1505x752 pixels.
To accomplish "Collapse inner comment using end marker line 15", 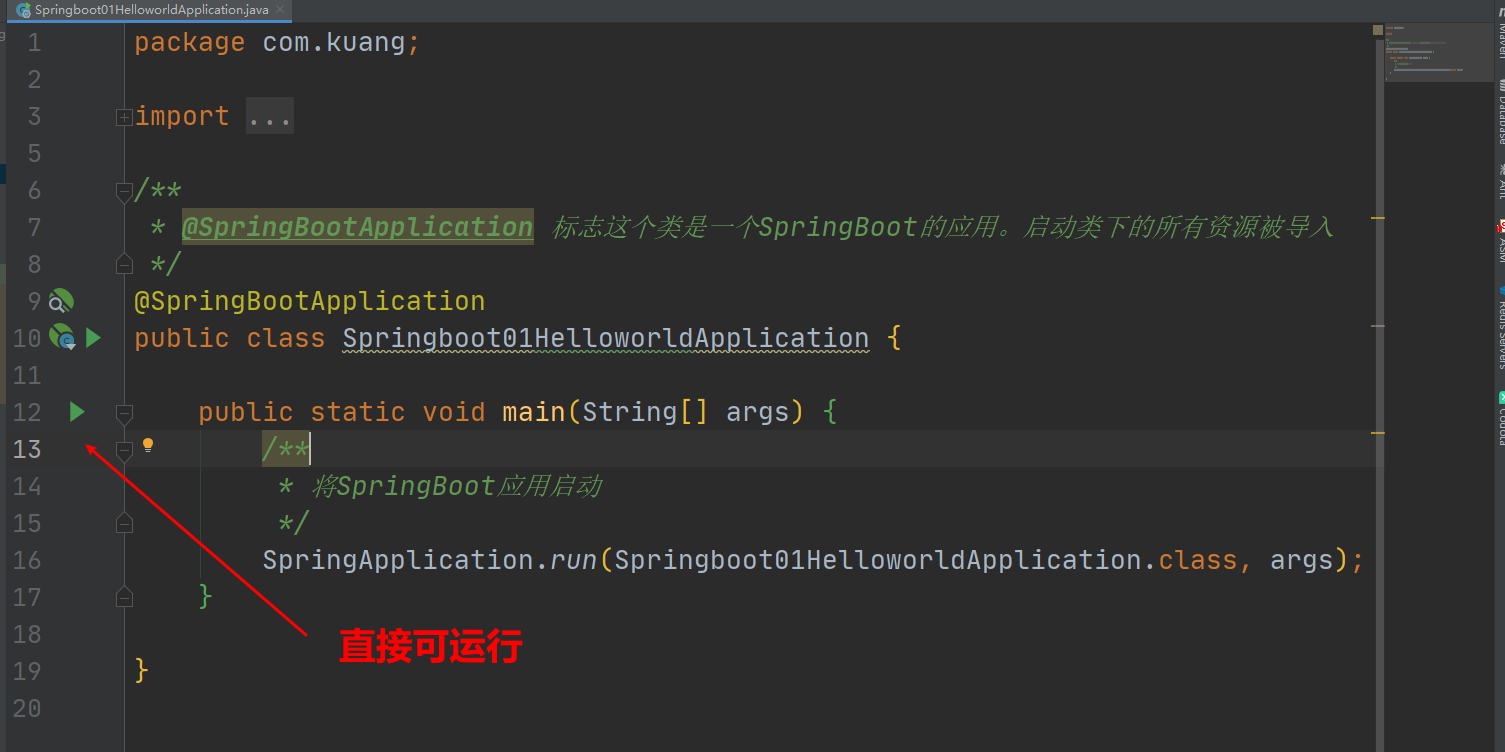I will [x=124, y=523].
